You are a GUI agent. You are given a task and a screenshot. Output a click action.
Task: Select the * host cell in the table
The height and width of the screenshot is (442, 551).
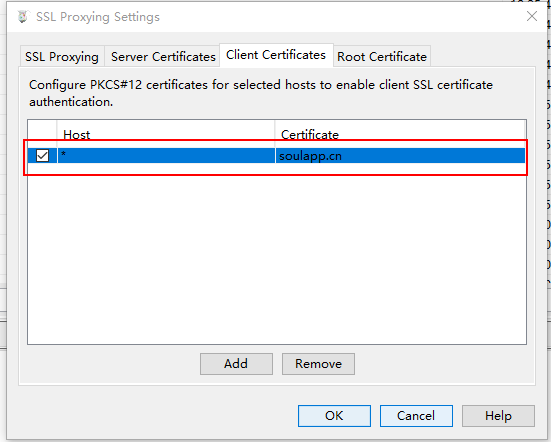[166, 155]
